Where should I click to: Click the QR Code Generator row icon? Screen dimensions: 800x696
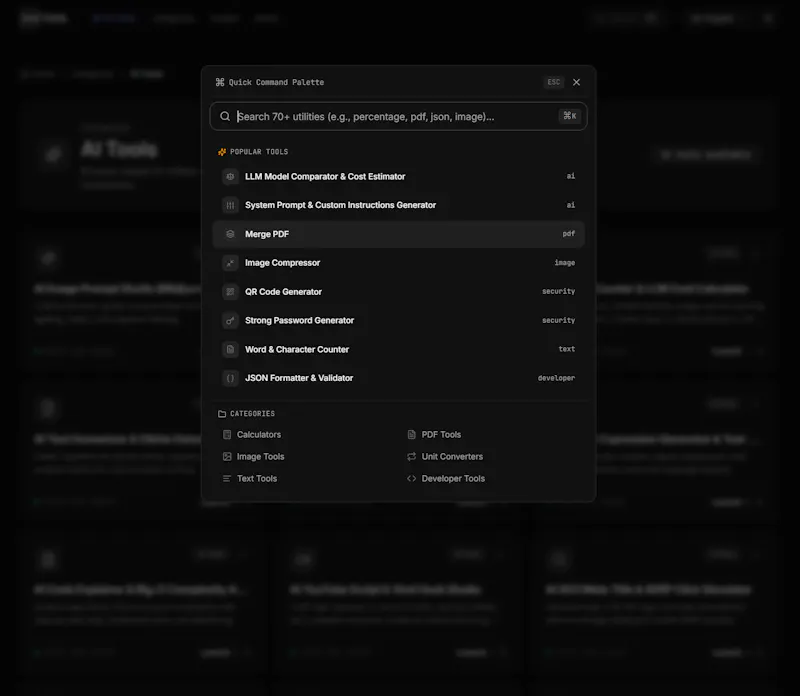point(230,292)
